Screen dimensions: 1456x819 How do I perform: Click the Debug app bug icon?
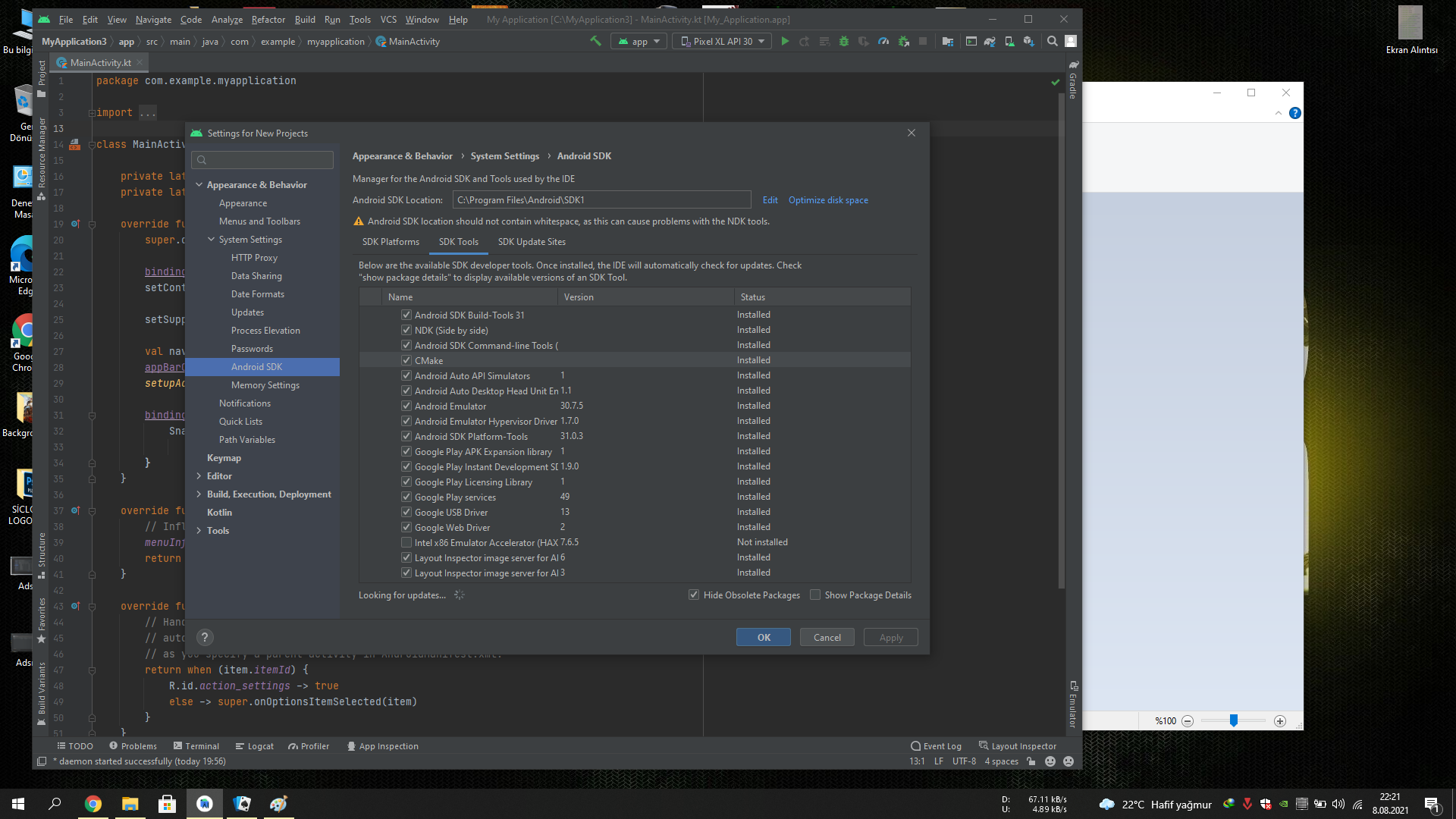click(x=844, y=41)
